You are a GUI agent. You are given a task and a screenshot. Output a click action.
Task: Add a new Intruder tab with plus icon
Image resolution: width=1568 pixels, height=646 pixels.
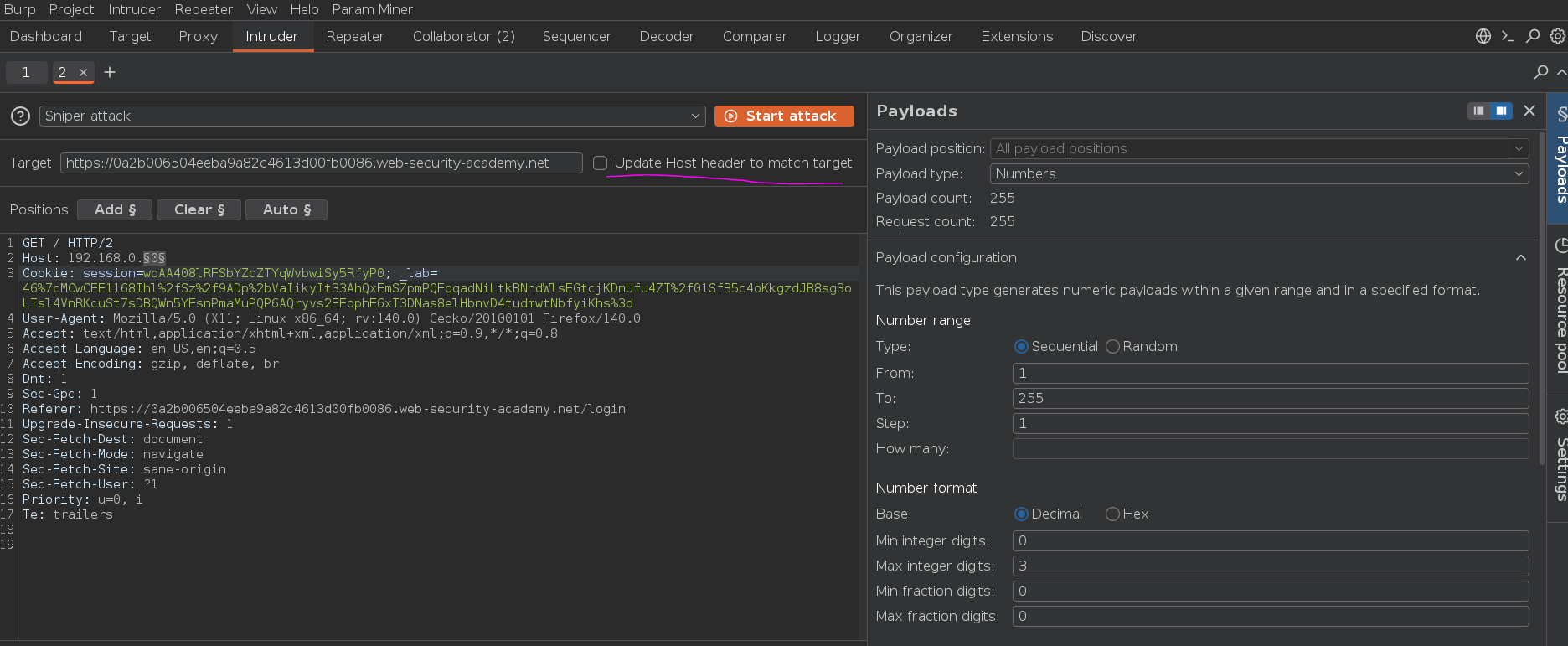[x=110, y=72]
